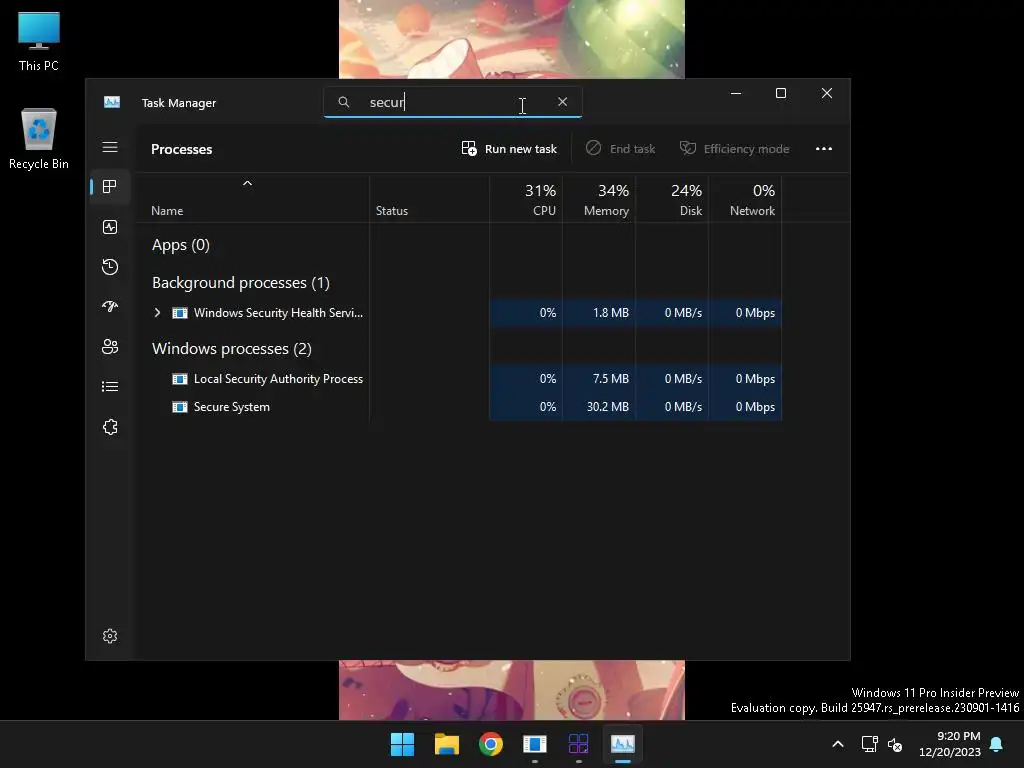The image size is (1024, 768).
Task: Click the Task Manager app icon in title bar
Action: [x=112, y=102]
